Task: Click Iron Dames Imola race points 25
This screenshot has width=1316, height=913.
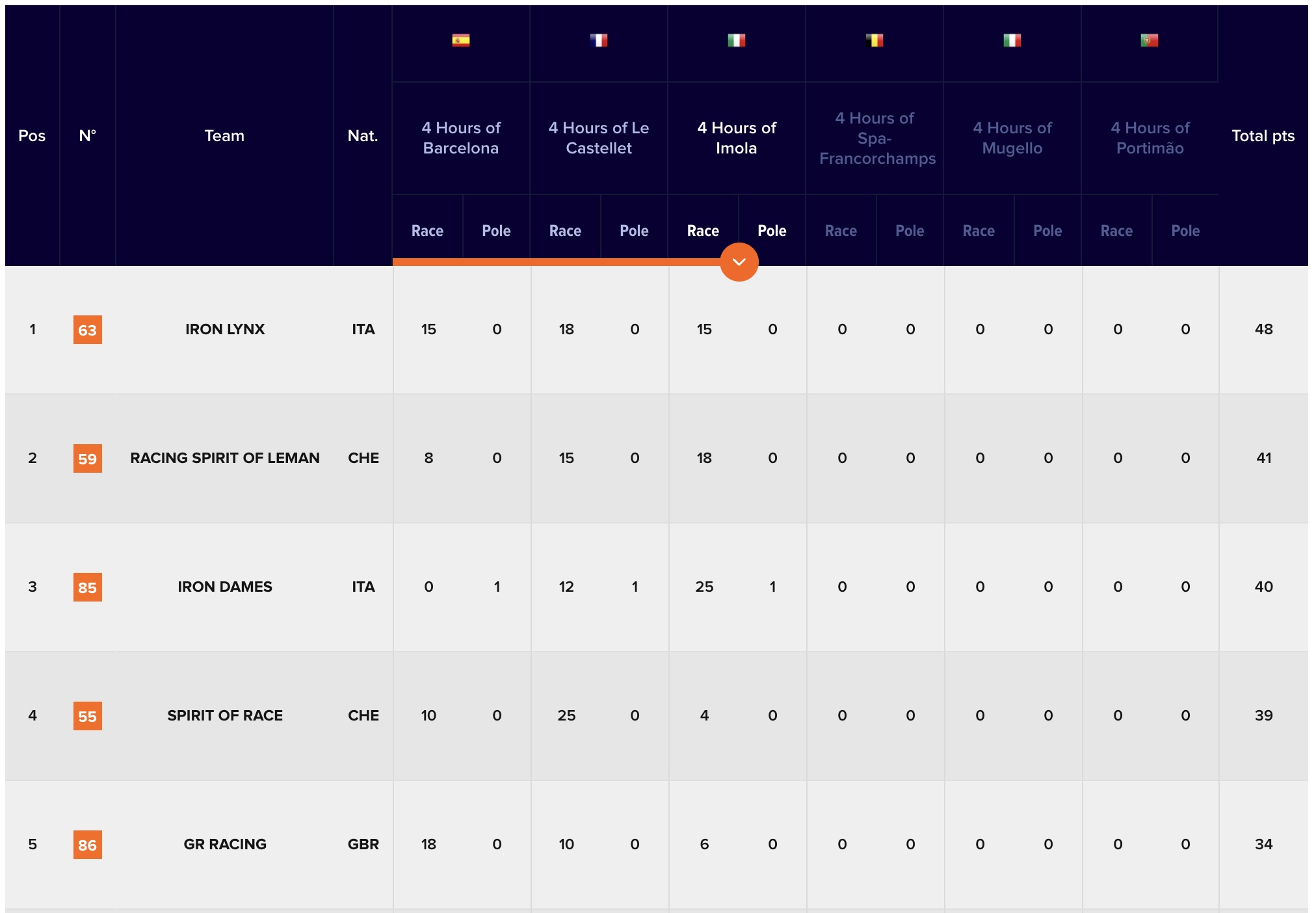Action: (x=704, y=587)
